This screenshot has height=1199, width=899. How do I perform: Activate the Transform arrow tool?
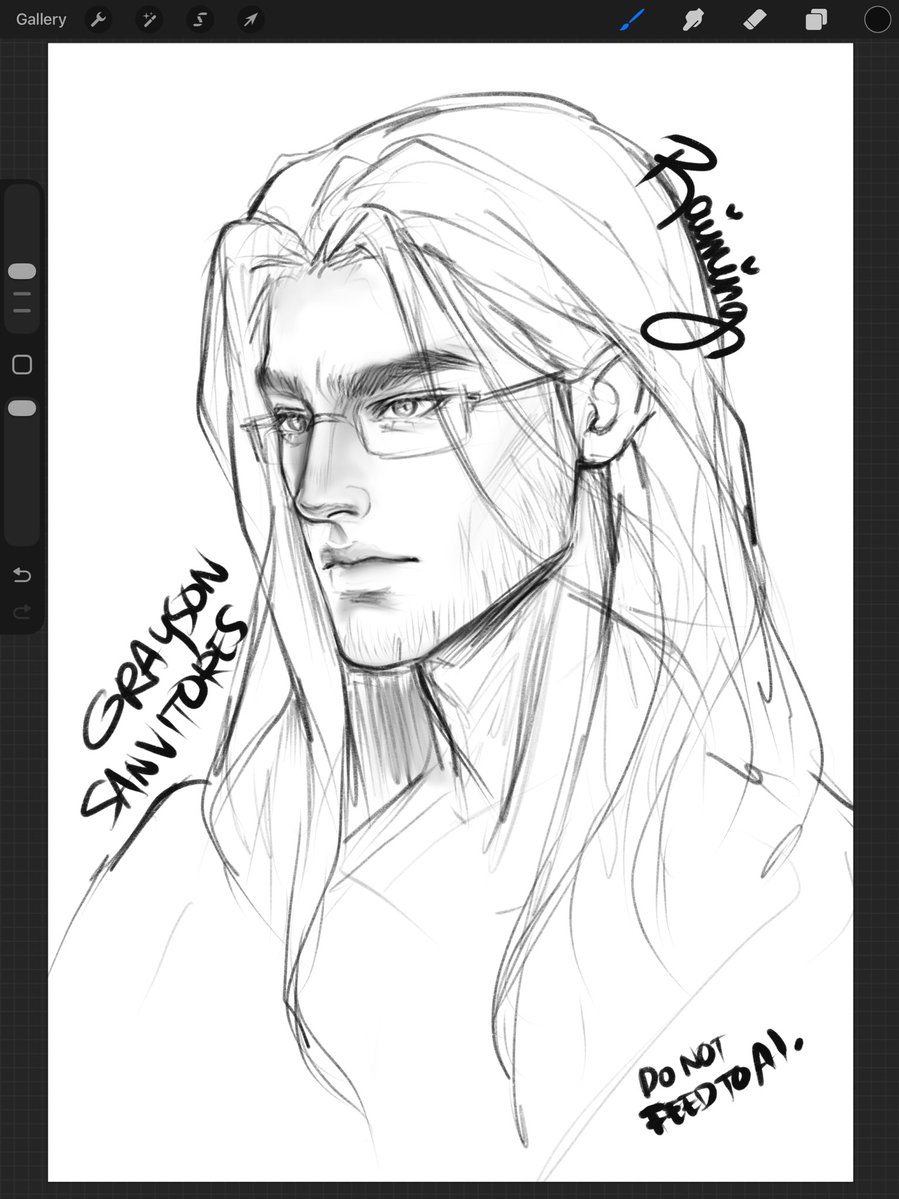(251, 19)
